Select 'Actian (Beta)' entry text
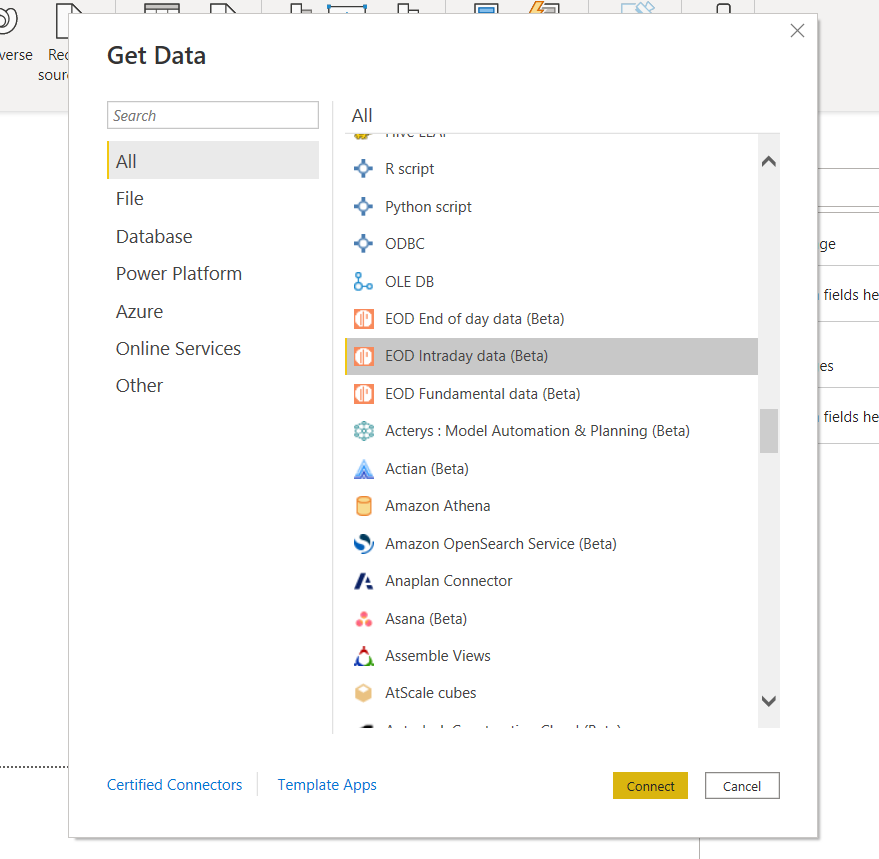This screenshot has height=859, width=879. (427, 469)
